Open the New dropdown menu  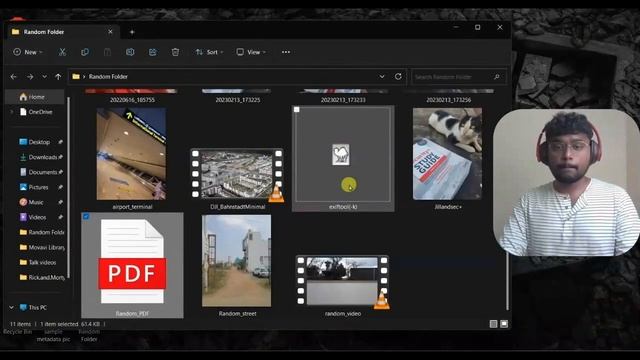pos(28,52)
